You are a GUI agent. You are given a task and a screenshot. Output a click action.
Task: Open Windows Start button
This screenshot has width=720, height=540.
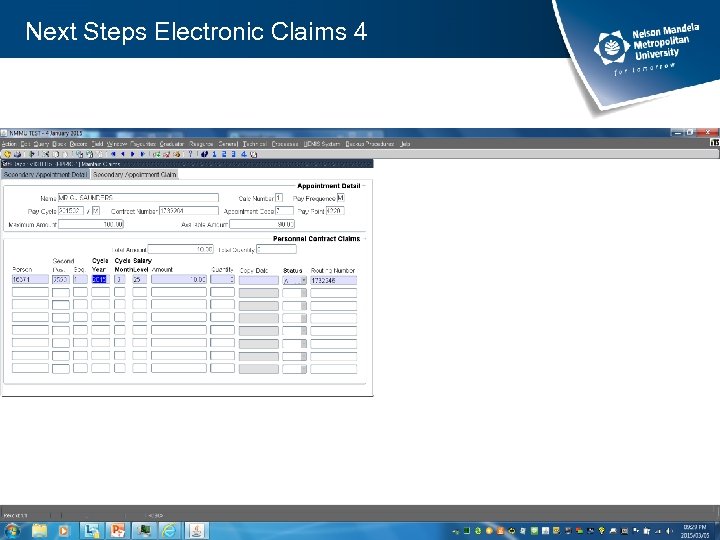tap(12, 531)
